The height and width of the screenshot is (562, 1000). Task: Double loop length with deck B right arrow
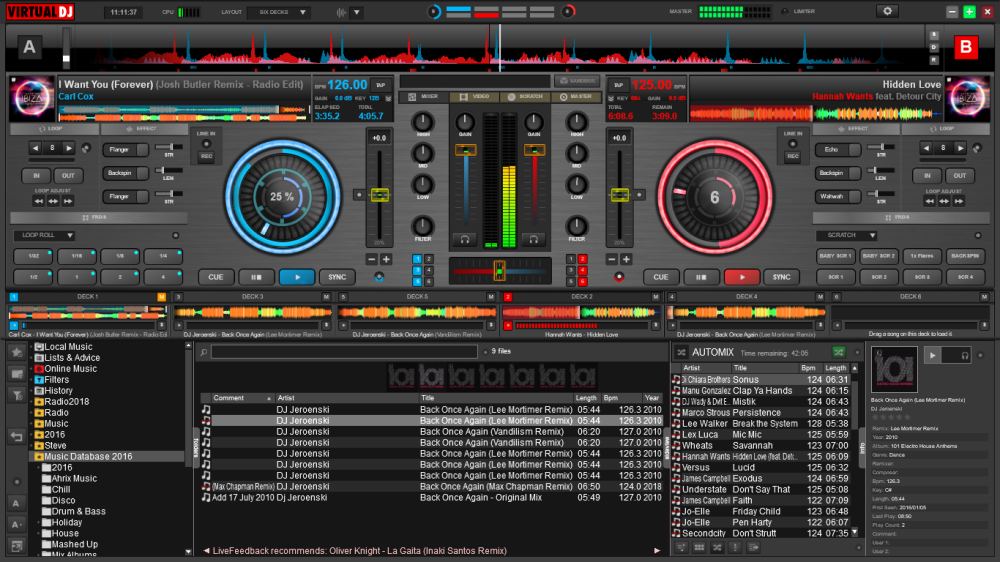(x=960, y=148)
